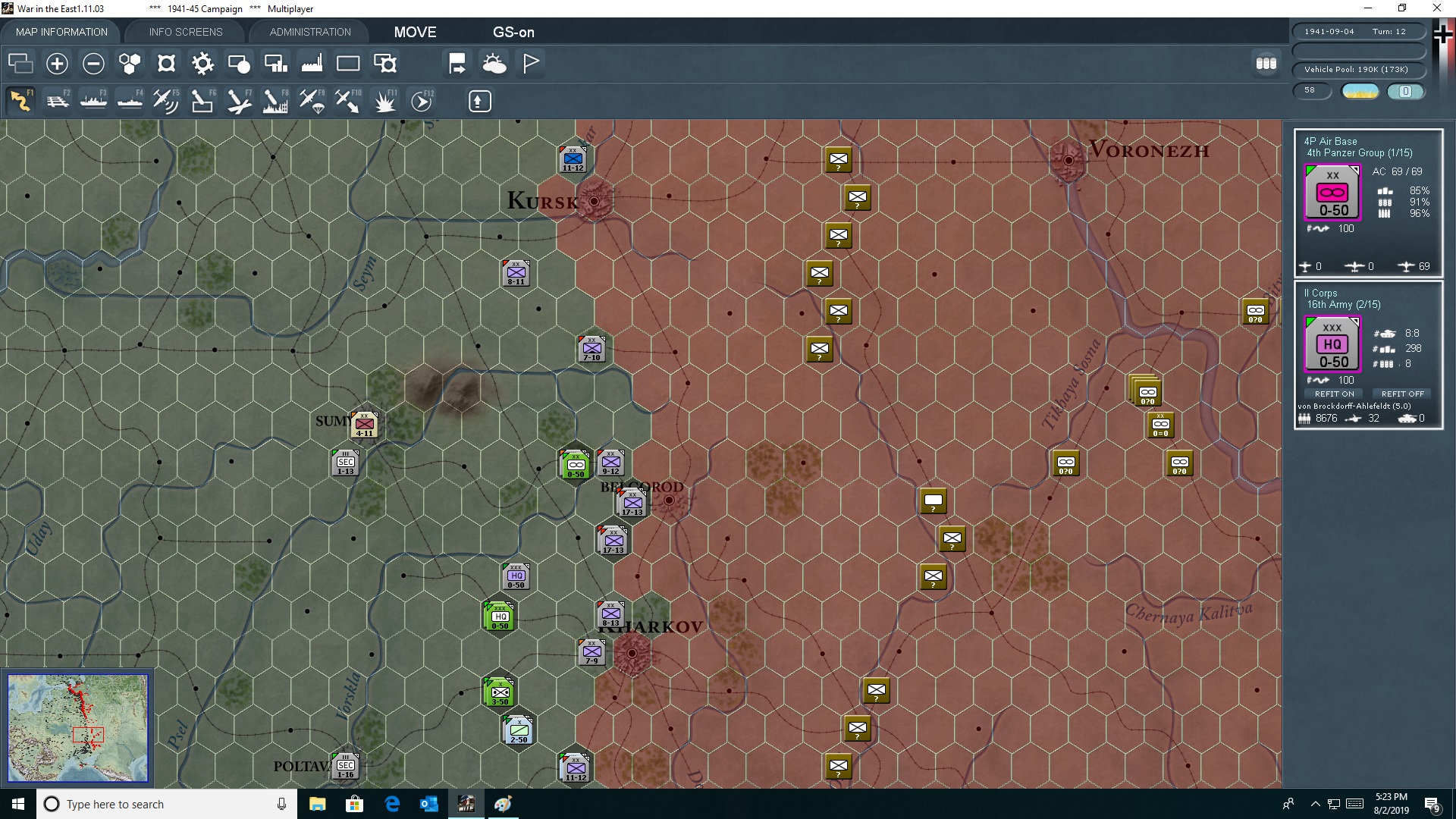Switch to F2 rail movement mode
This screenshot has width=1456, height=819.
[x=58, y=101]
